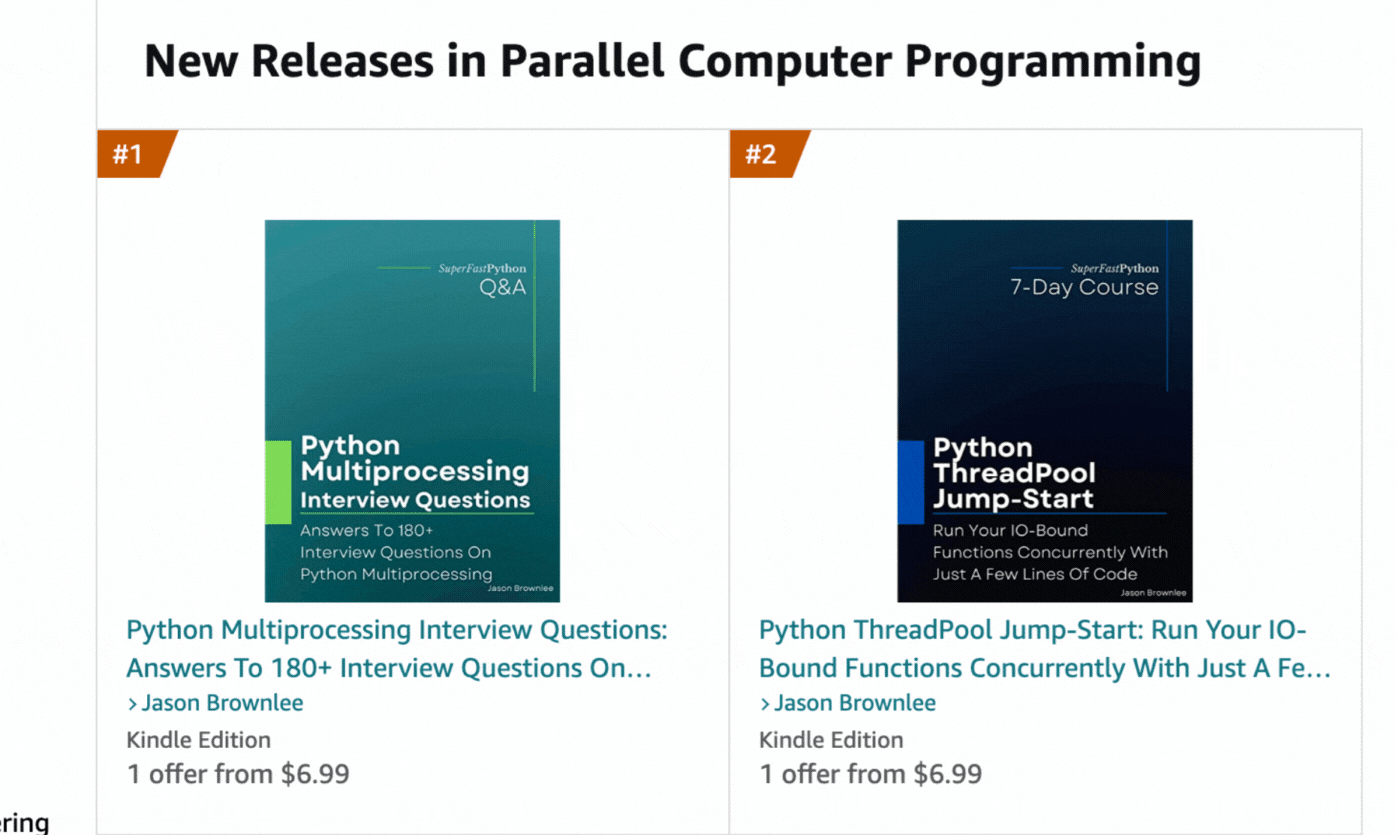This screenshot has height=835, width=1396.
Task: Expand the chevron beside the first book's Jason Brownlee
Action: pyautogui.click(x=132, y=704)
